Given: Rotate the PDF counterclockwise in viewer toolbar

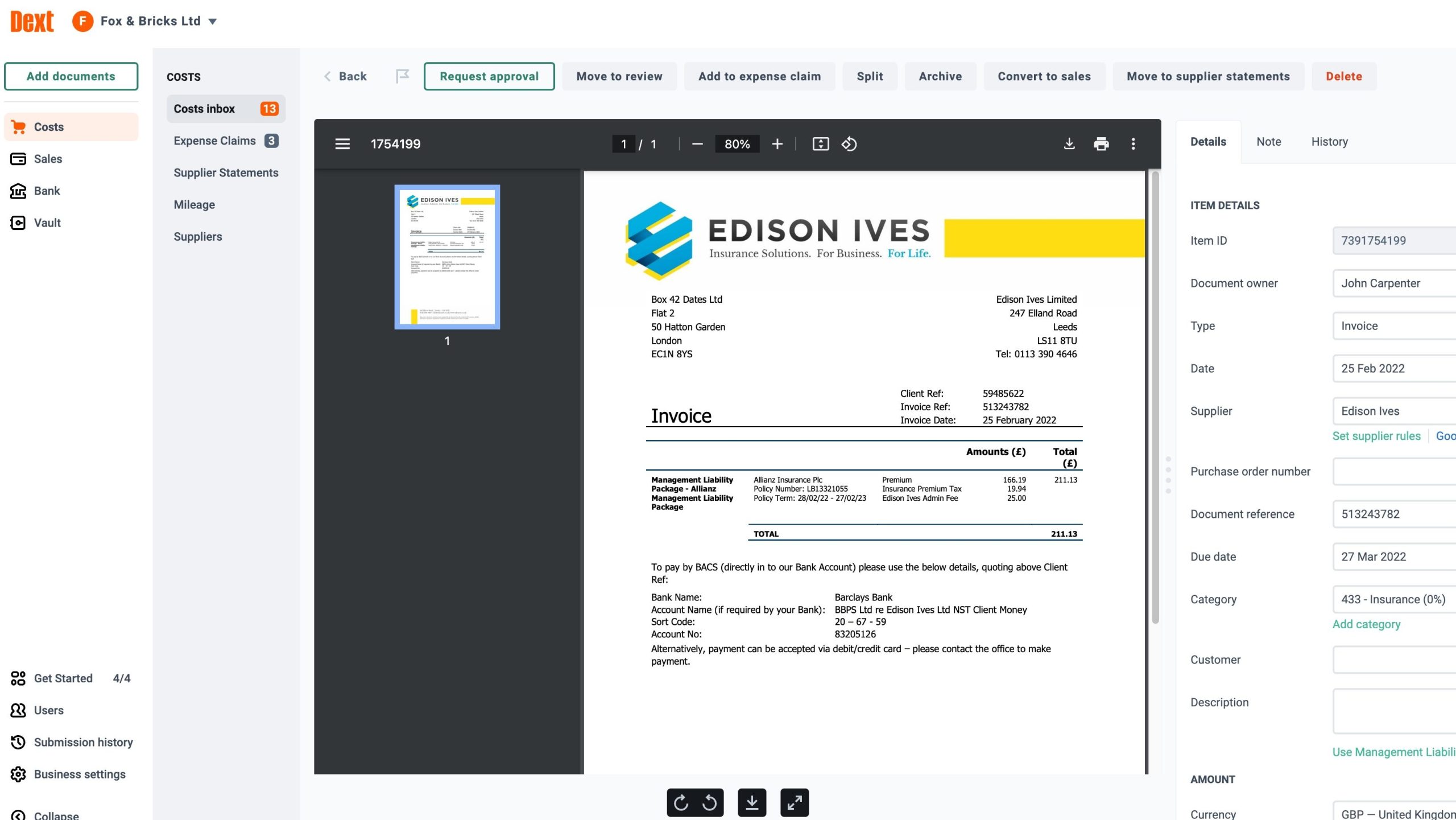Looking at the screenshot, I should pyautogui.click(x=849, y=144).
